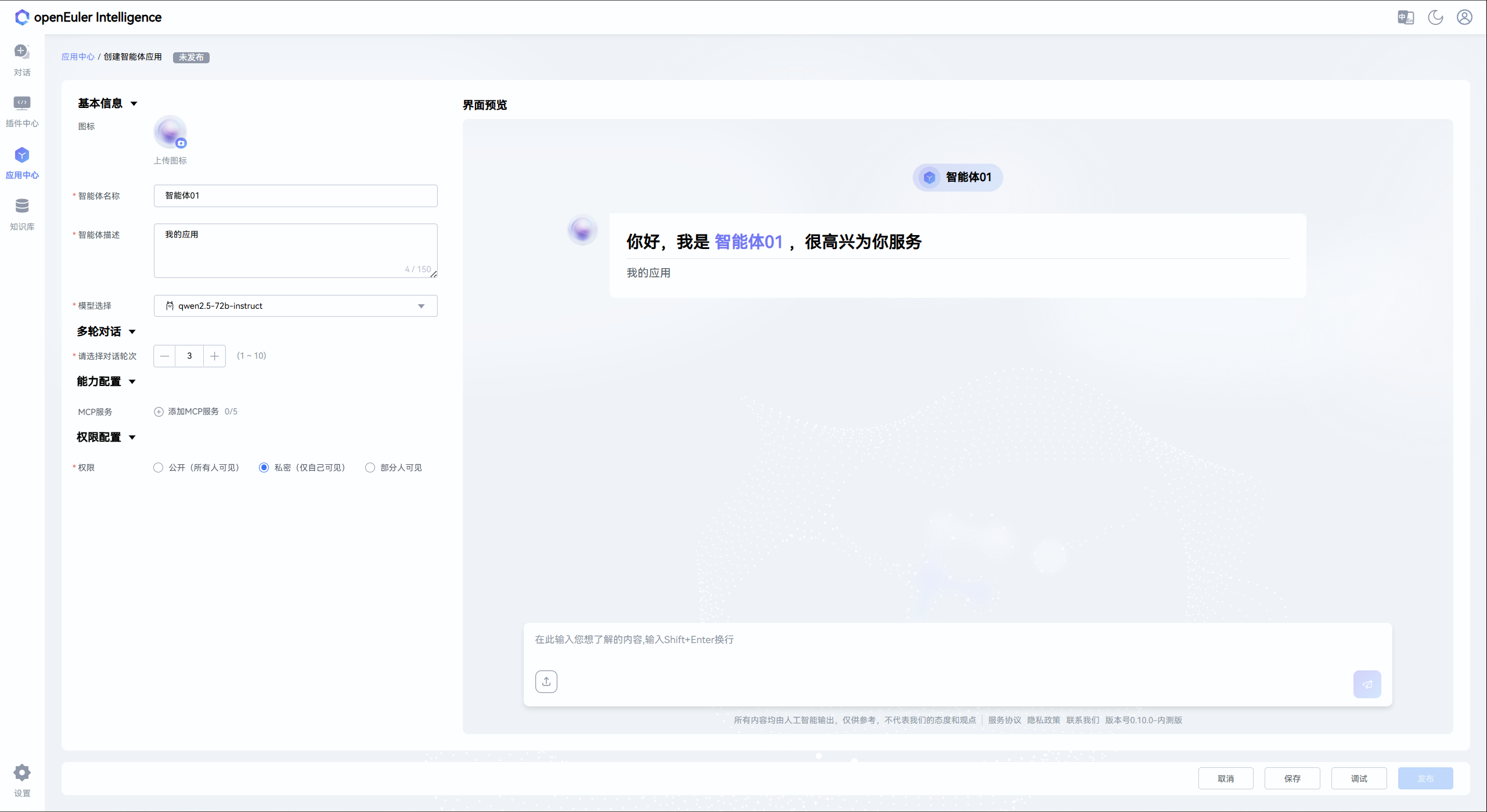The width and height of the screenshot is (1487, 812).
Task: Select the 部分人可见 permission radio
Action: (x=370, y=467)
